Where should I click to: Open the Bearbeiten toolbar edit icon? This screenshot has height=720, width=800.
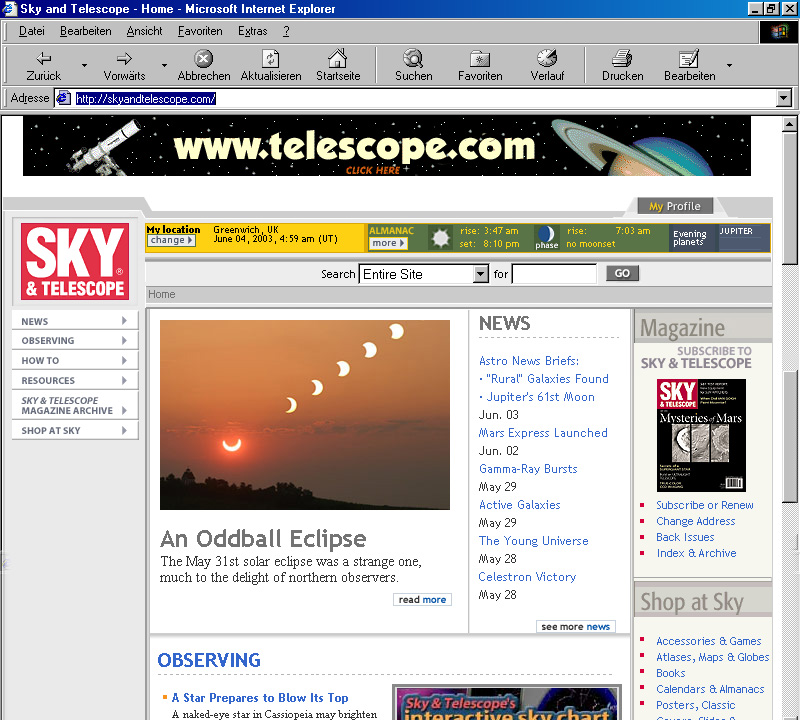coord(689,65)
